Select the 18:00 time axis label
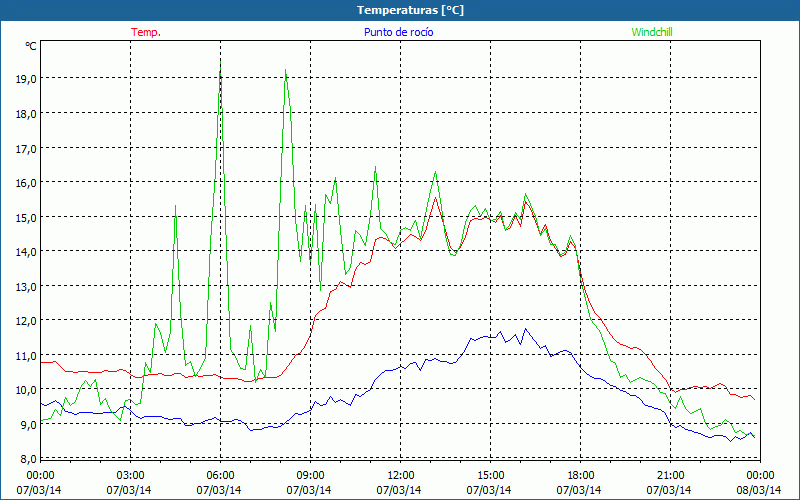 click(x=581, y=475)
